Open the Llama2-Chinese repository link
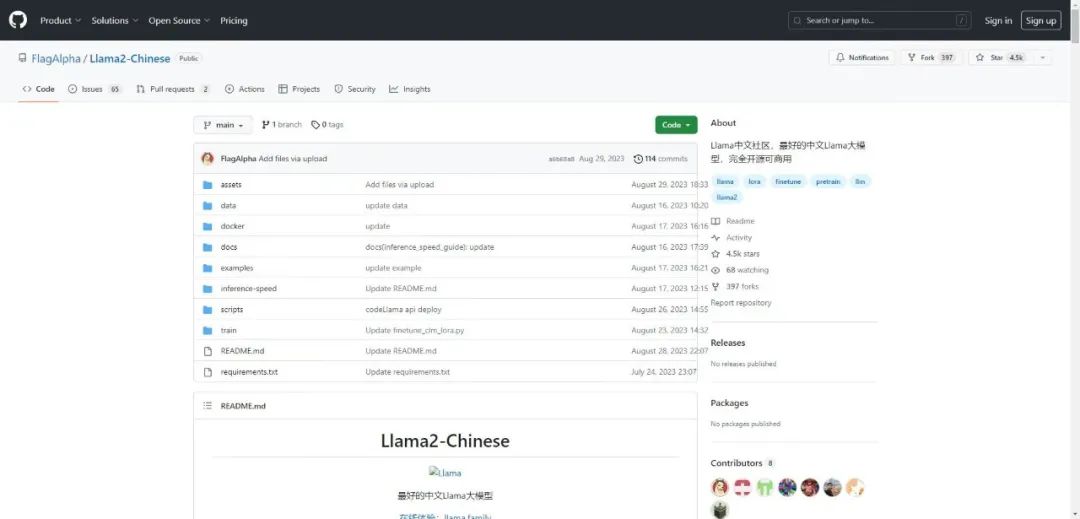 click(x=129, y=59)
